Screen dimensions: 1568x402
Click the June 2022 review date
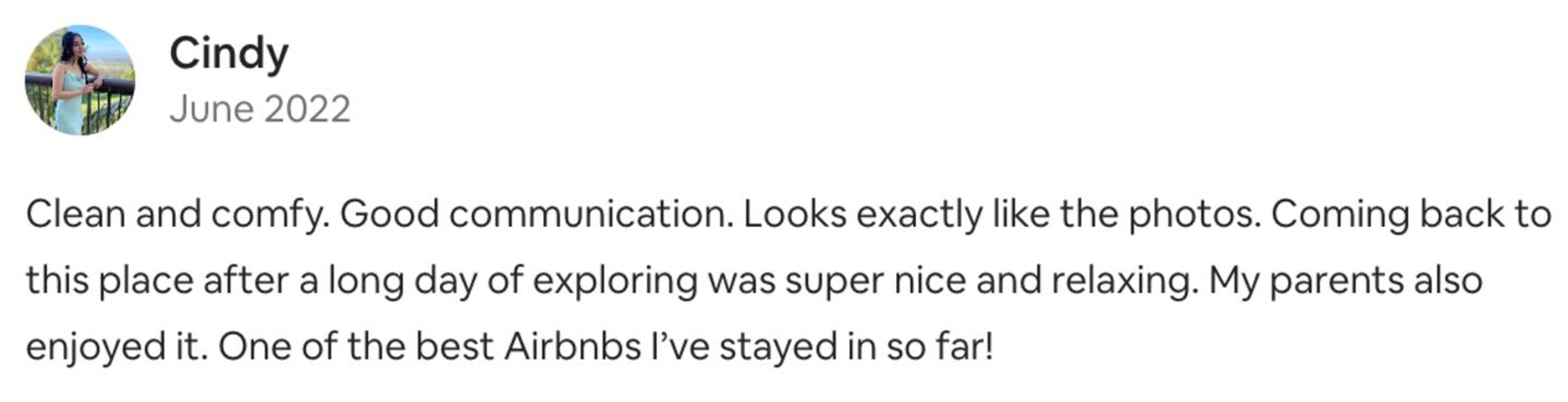coord(260,110)
